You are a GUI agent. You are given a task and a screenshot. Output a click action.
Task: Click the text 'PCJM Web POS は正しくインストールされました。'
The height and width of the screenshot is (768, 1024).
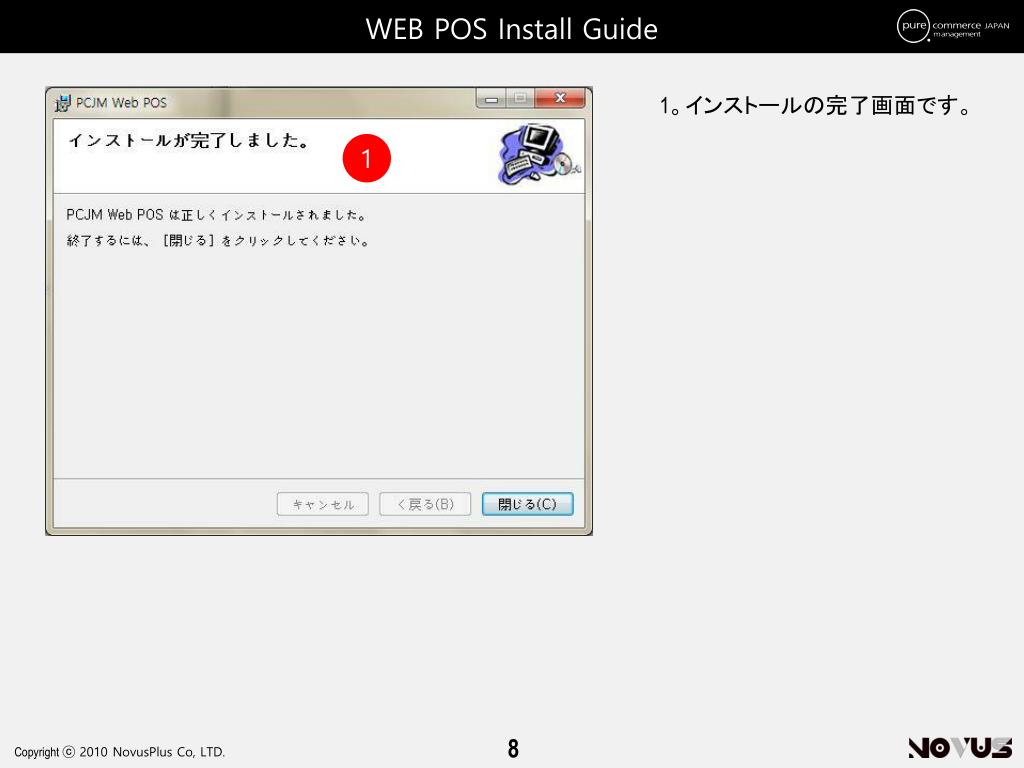[x=216, y=215]
